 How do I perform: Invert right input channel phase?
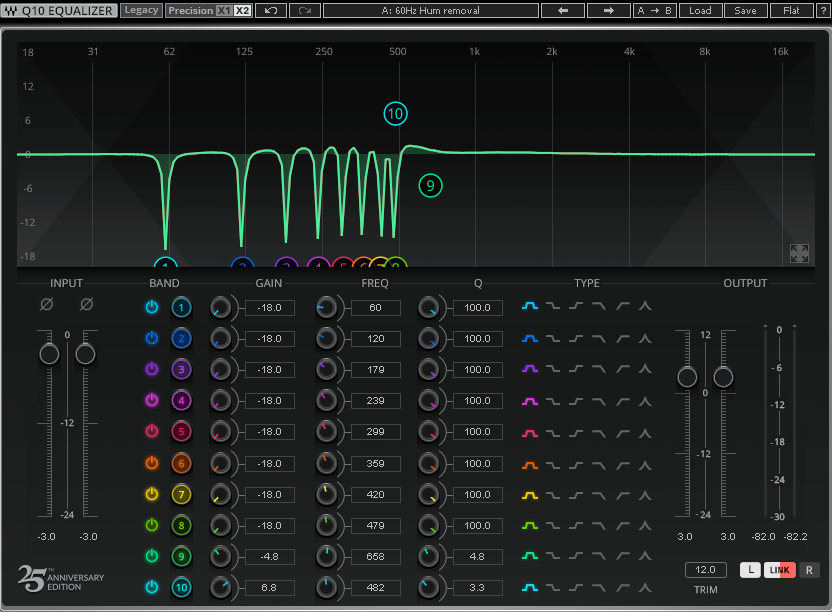click(x=86, y=304)
